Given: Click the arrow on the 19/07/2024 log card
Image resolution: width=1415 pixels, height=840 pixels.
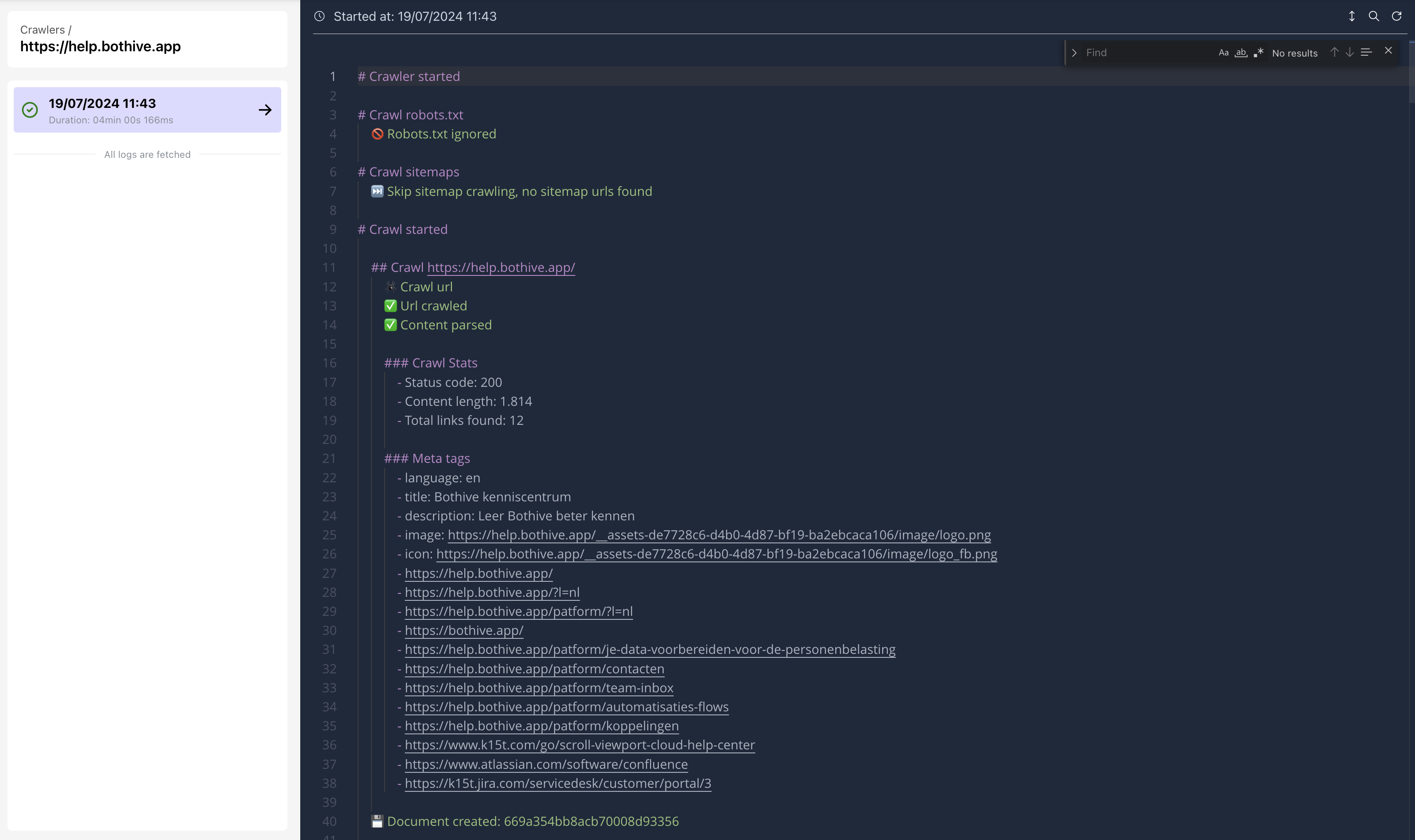Looking at the screenshot, I should (x=265, y=110).
